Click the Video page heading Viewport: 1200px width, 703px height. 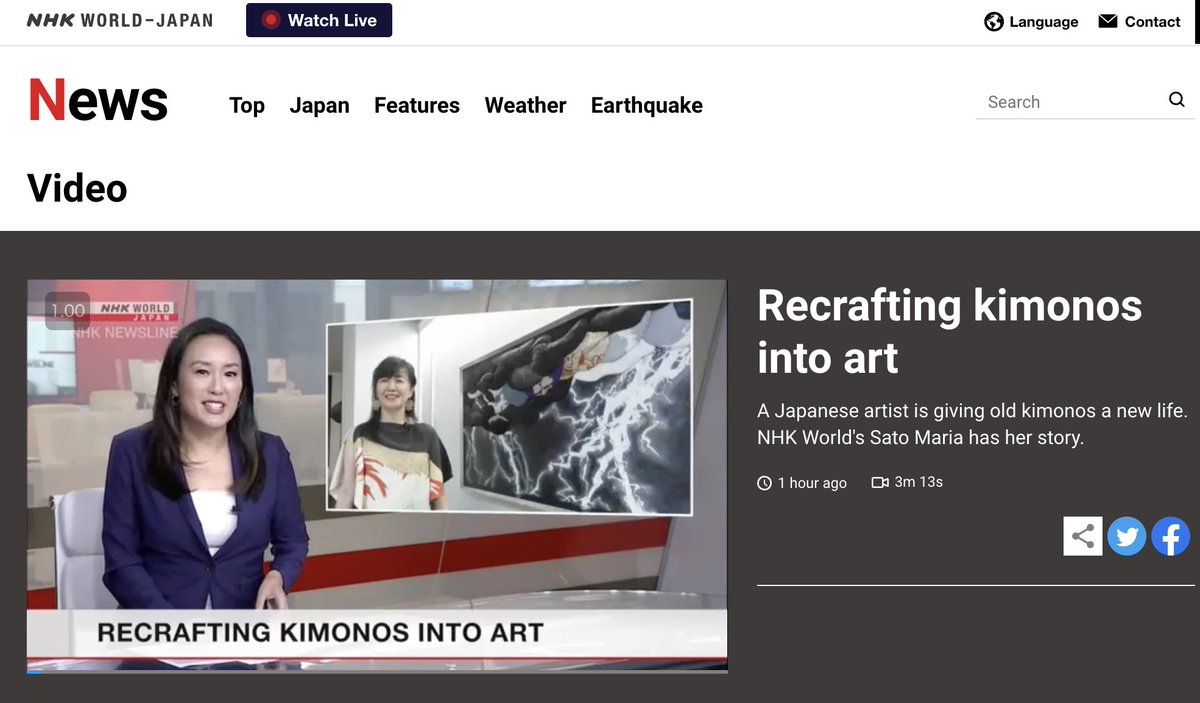[77, 188]
